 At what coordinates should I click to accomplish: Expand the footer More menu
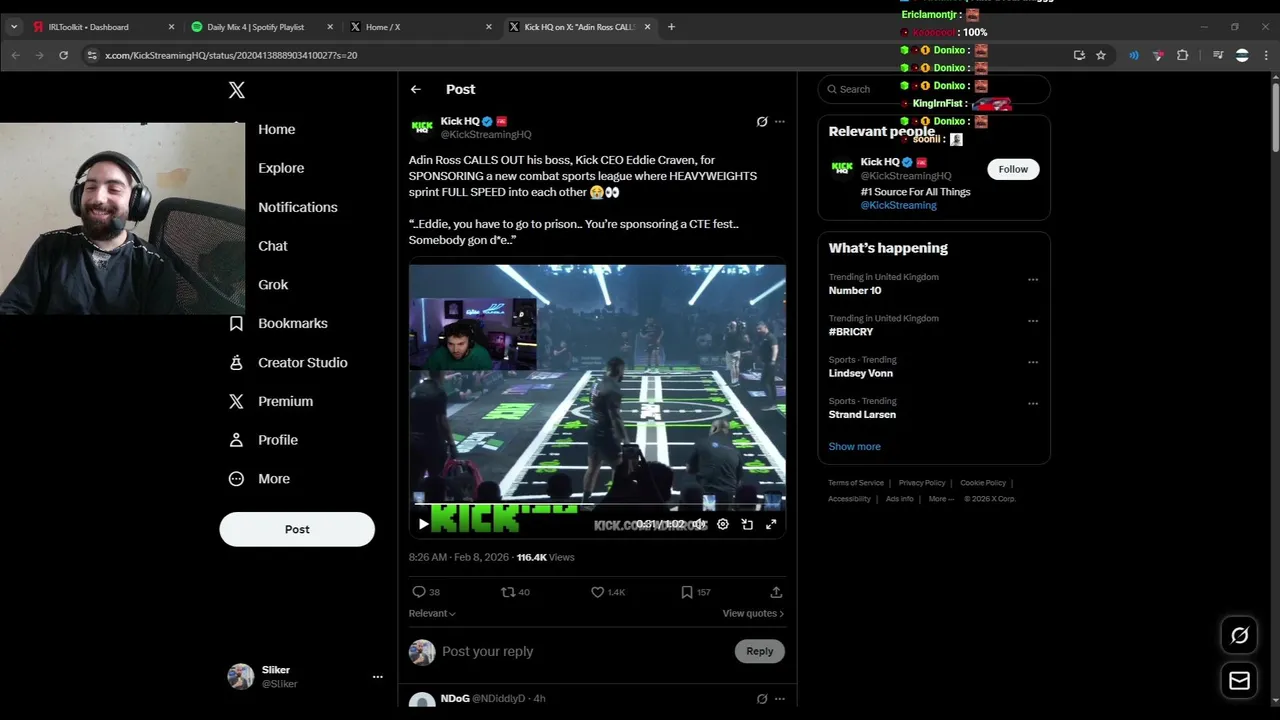click(x=941, y=499)
